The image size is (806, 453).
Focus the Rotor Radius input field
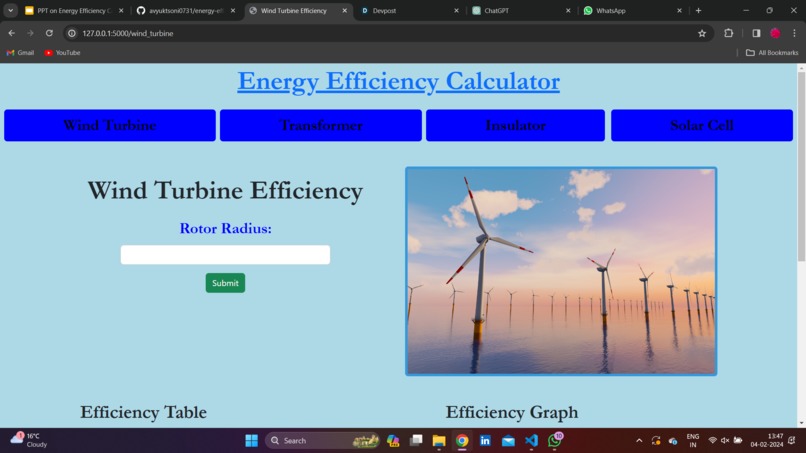pyautogui.click(x=225, y=255)
